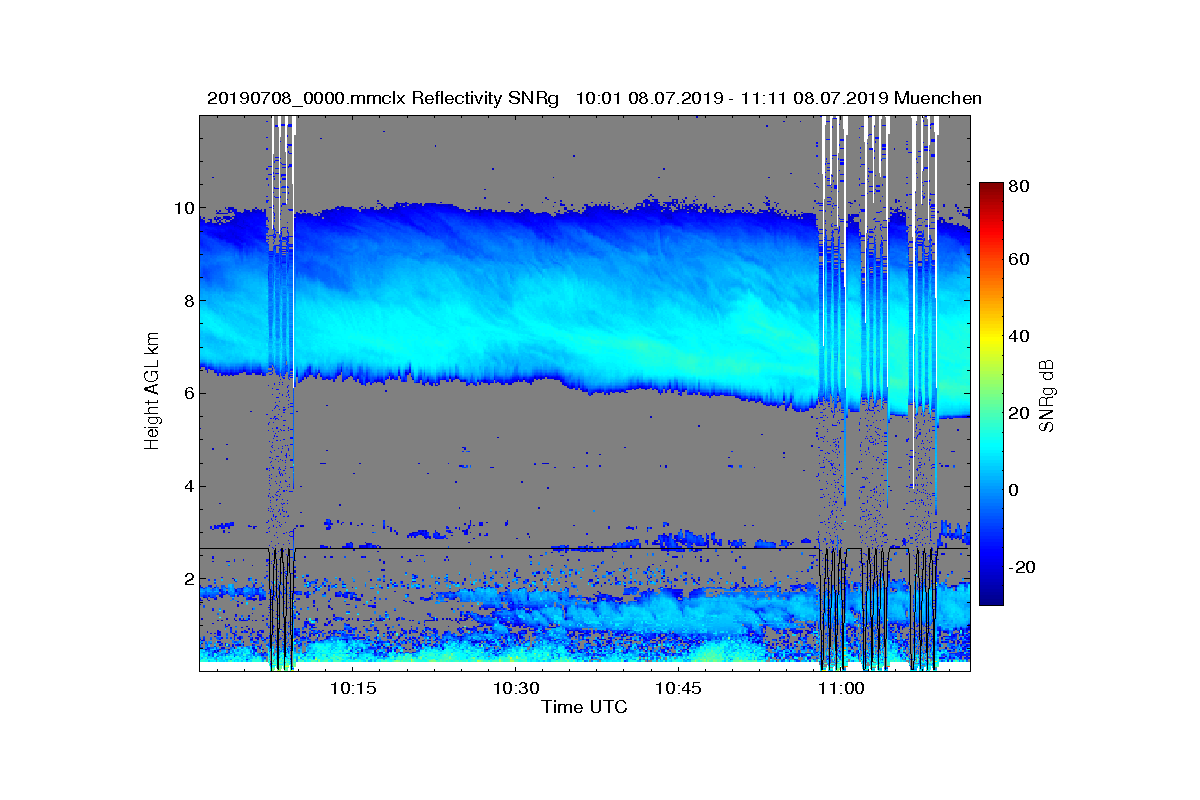Screen dimensions: 1200x800
Task: Click the plot title starting with 20190708_0000.mmclx
Action: click(x=594, y=98)
